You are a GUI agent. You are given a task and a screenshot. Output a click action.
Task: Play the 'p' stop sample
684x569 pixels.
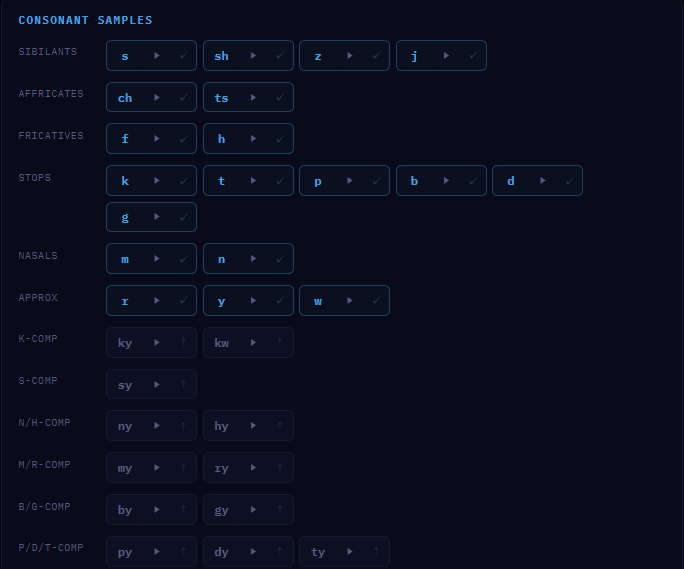click(349, 181)
